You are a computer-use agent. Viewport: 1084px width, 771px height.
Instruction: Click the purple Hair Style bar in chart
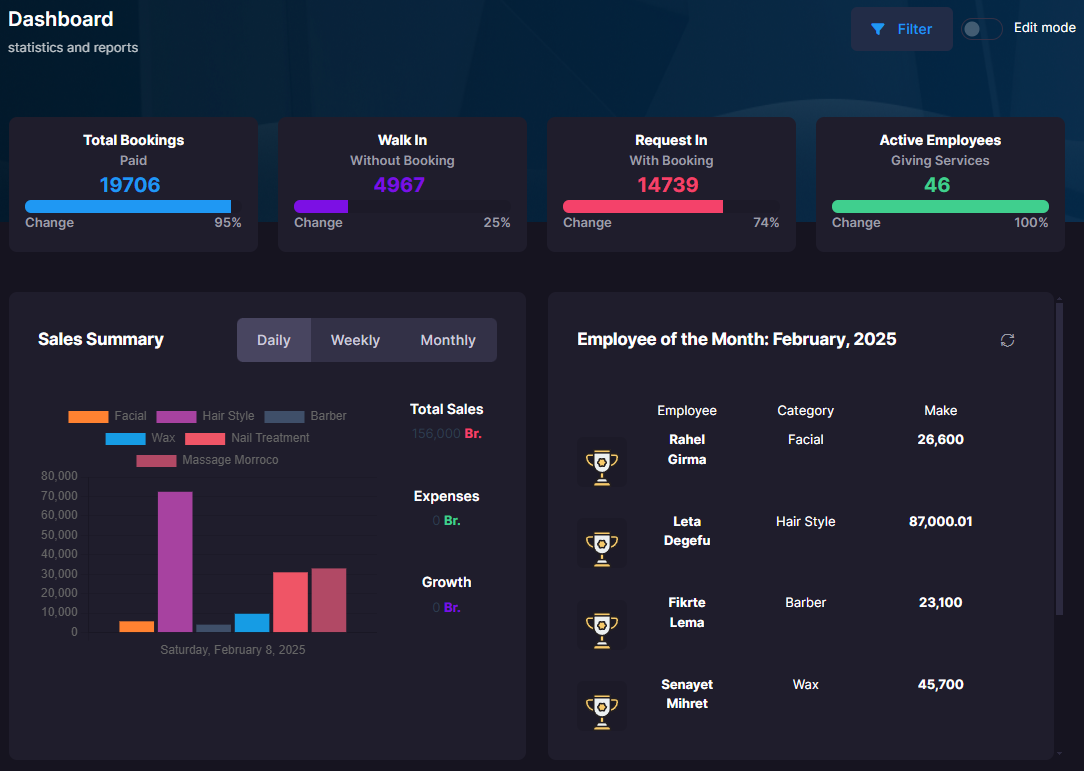175,561
